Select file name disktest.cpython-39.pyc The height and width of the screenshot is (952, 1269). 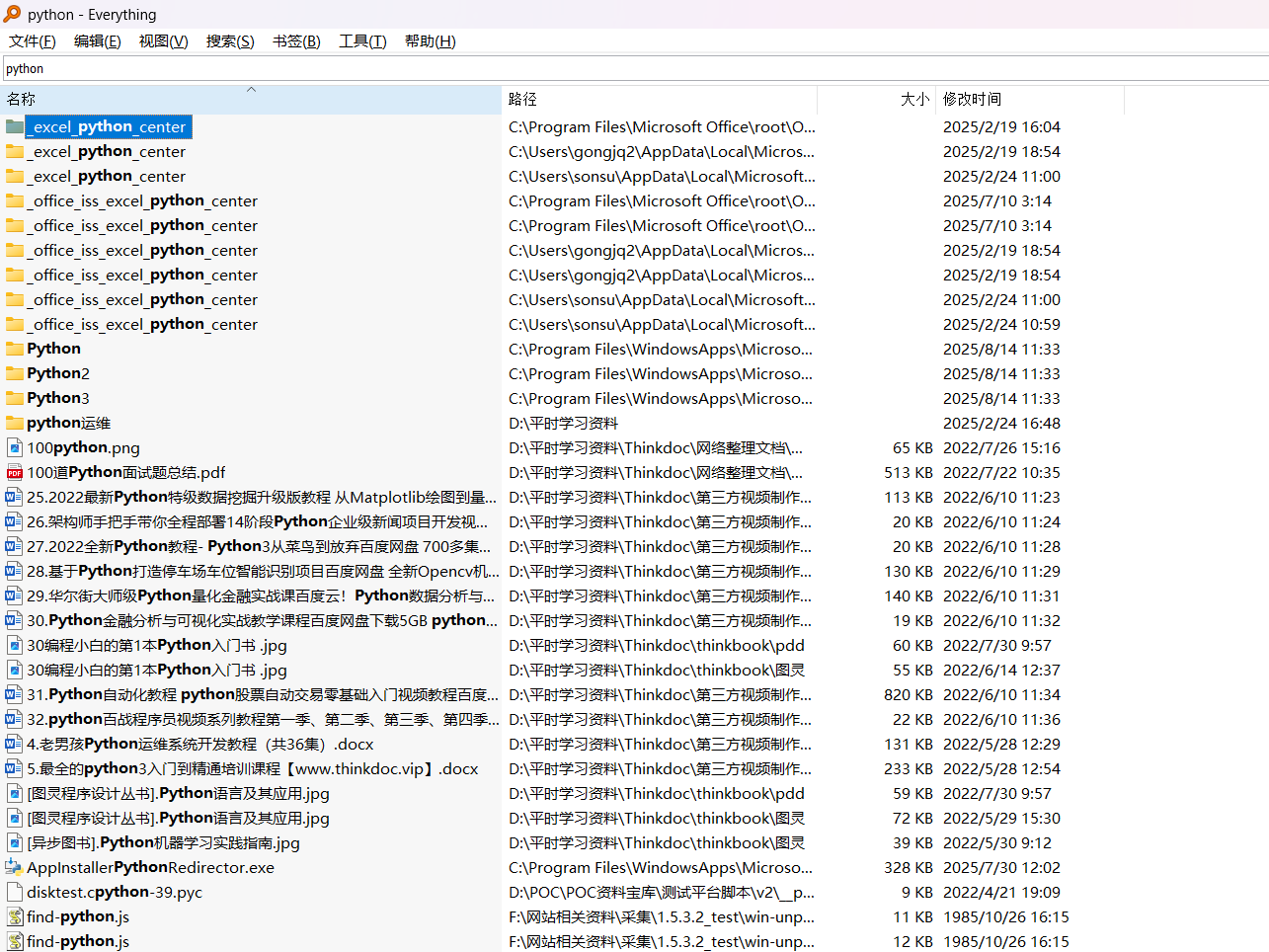point(115,892)
